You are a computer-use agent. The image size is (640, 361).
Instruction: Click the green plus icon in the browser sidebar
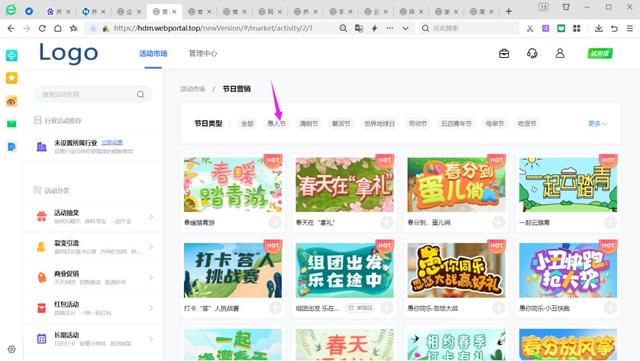click(11, 55)
